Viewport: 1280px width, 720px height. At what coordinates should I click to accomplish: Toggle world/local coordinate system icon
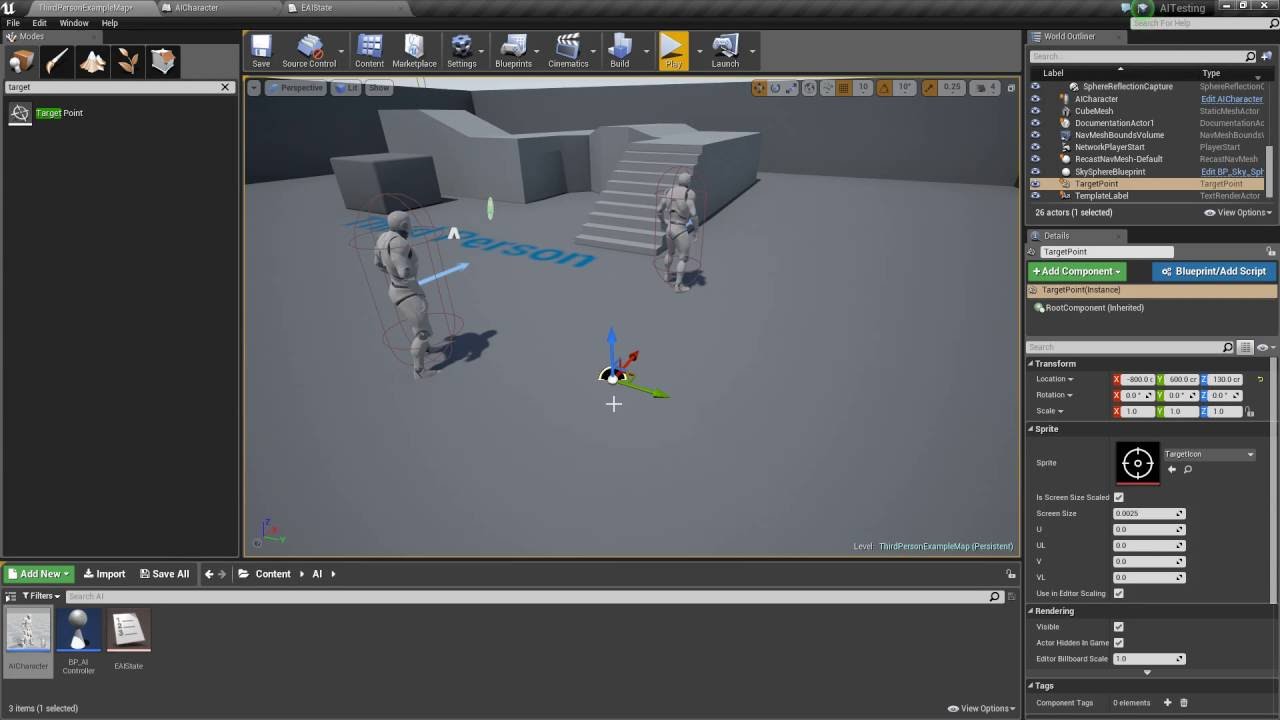[x=810, y=88]
